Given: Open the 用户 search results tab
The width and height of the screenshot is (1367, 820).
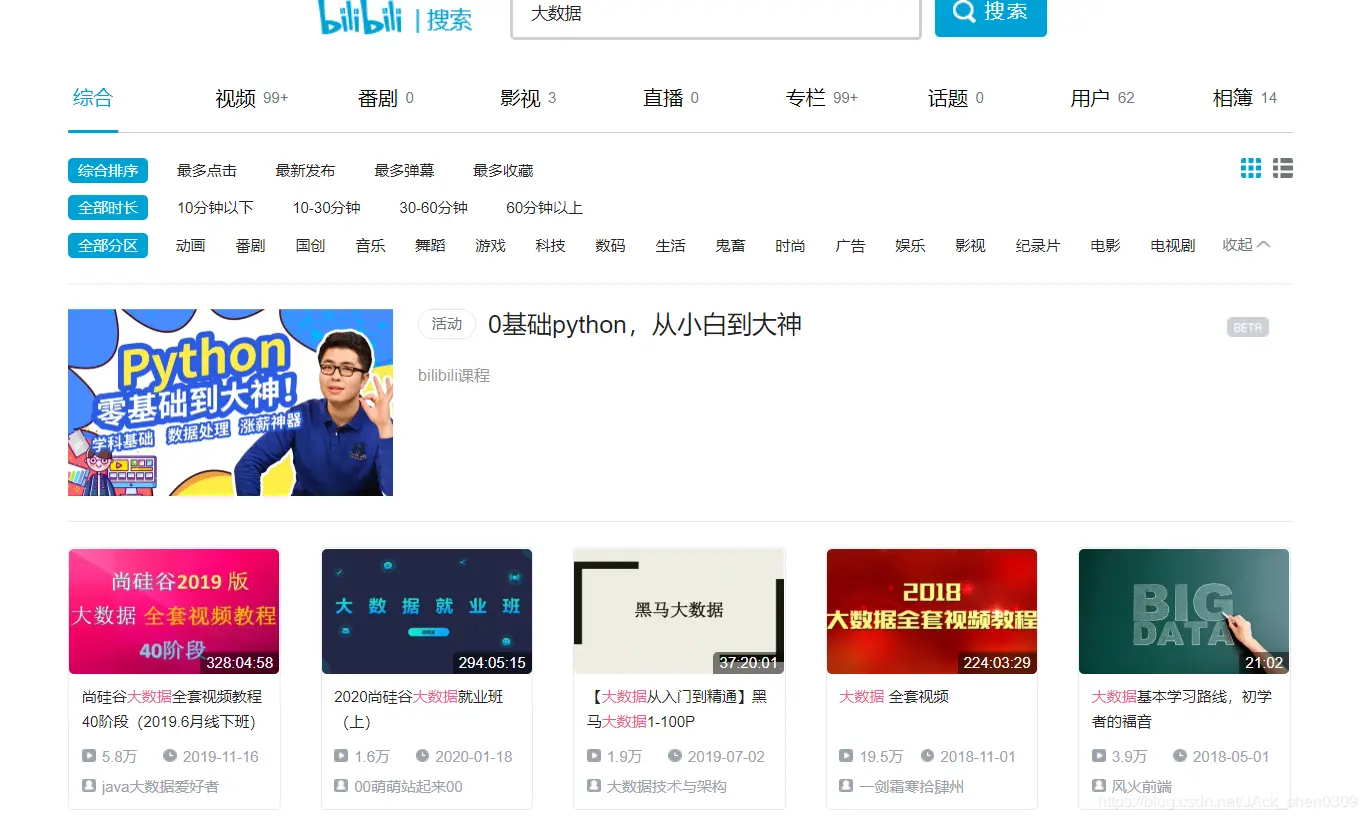Looking at the screenshot, I should pyautogui.click(x=1091, y=97).
